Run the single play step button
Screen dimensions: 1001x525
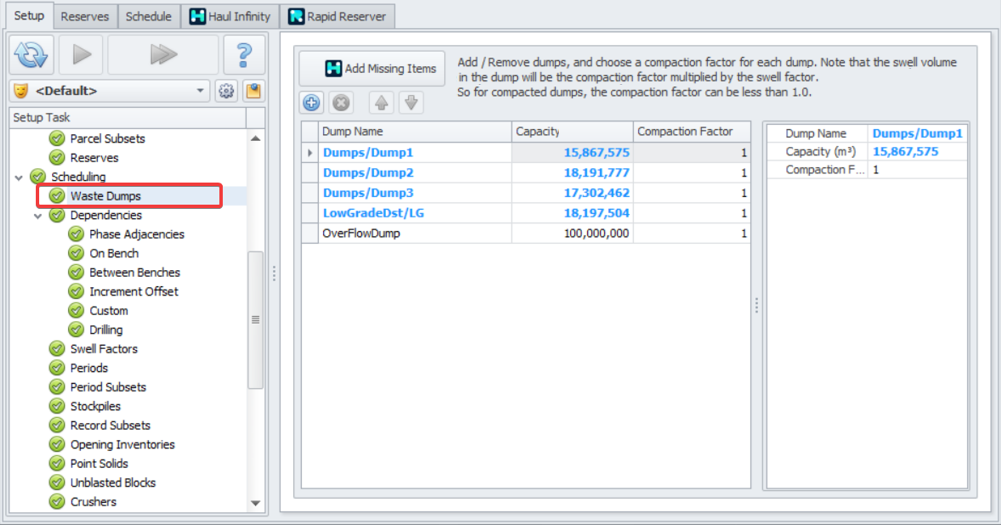[82, 55]
